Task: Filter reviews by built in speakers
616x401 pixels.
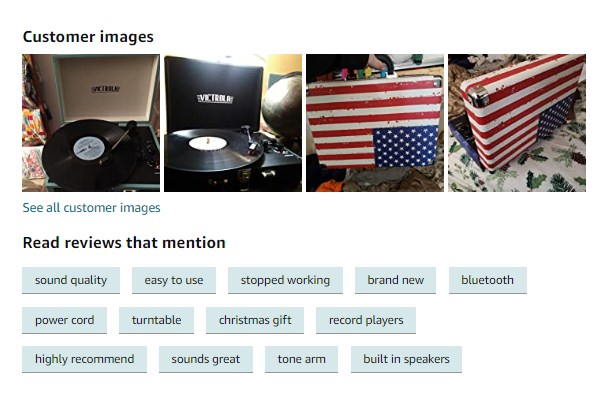Action: click(x=406, y=359)
